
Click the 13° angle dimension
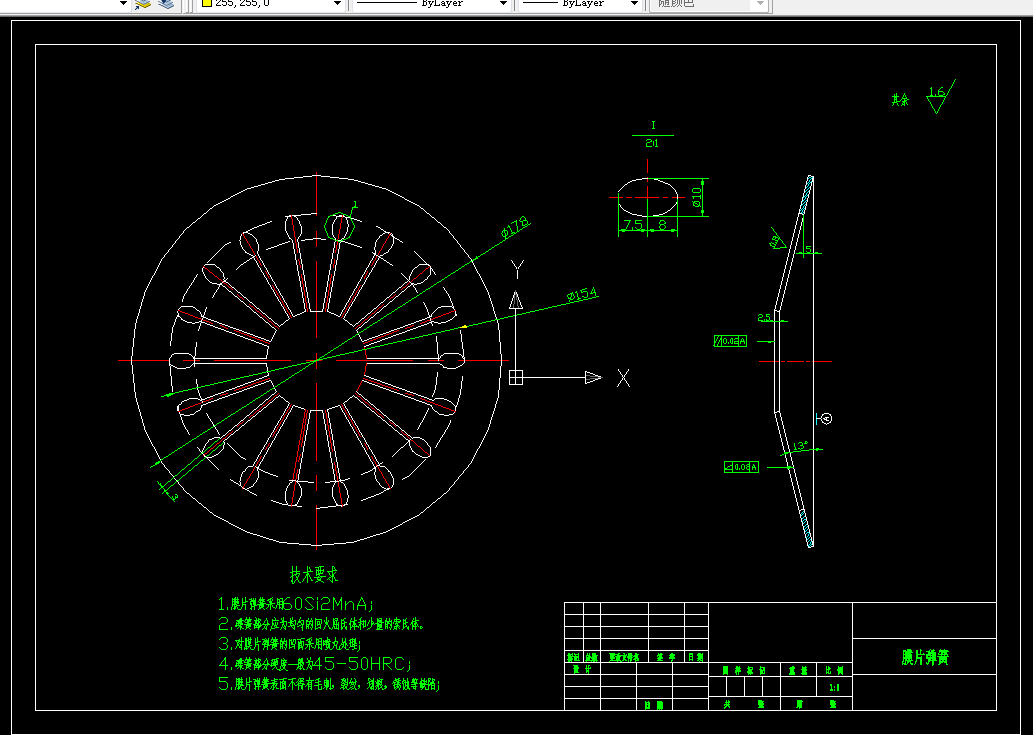click(800, 446)
